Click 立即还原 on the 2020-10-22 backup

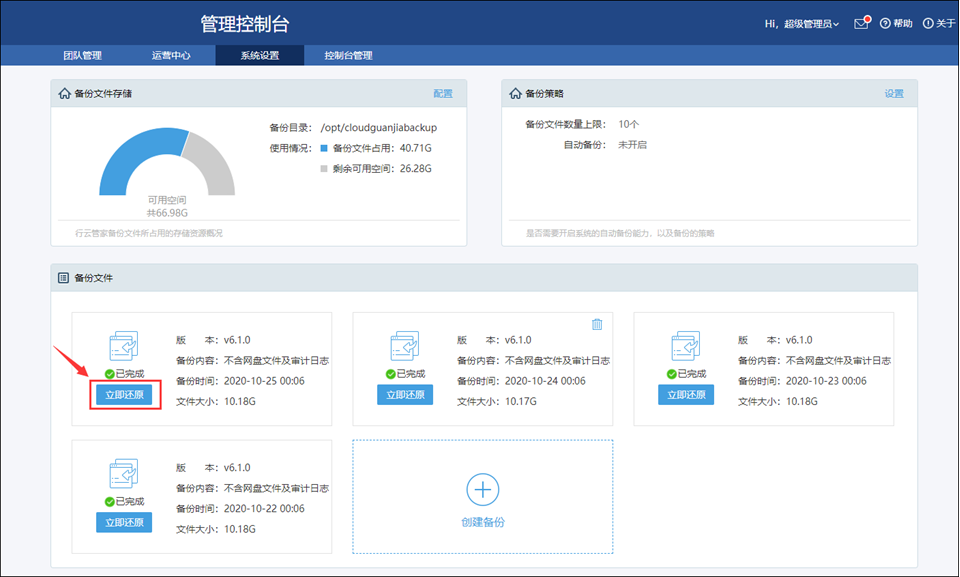124,522
